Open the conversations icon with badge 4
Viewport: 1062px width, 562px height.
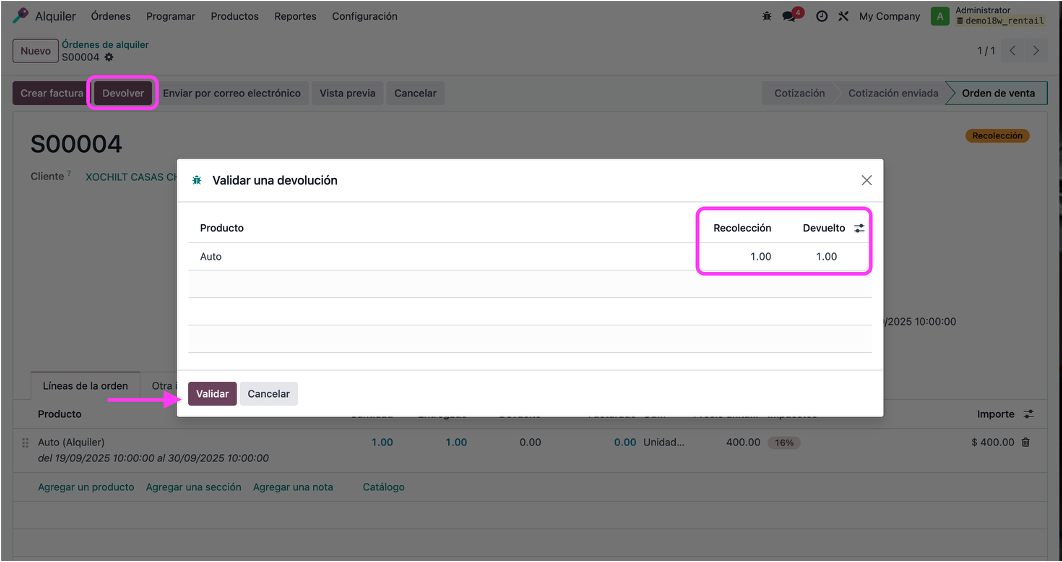coord(790,16)
